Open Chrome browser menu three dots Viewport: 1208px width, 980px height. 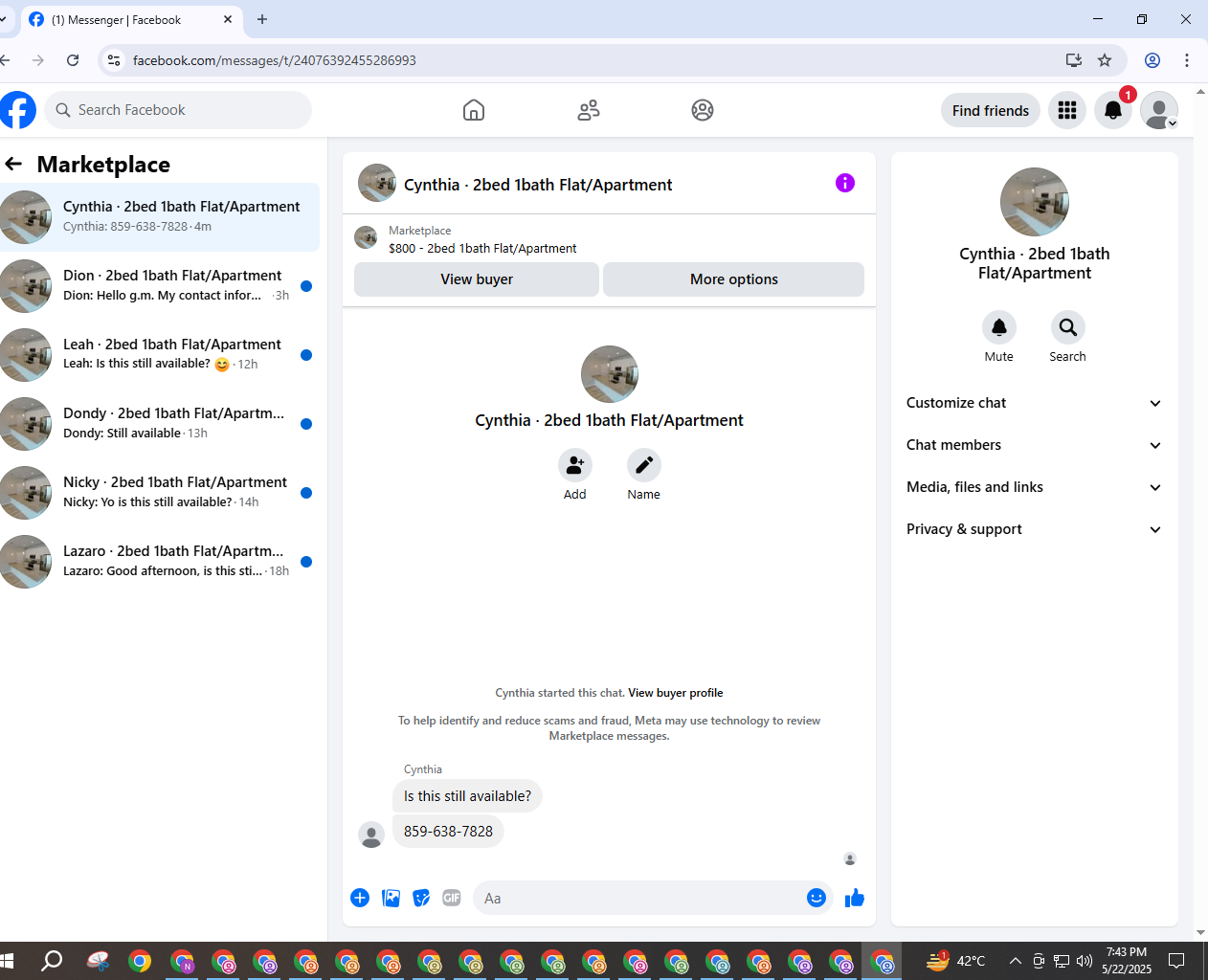[1187, 60]
